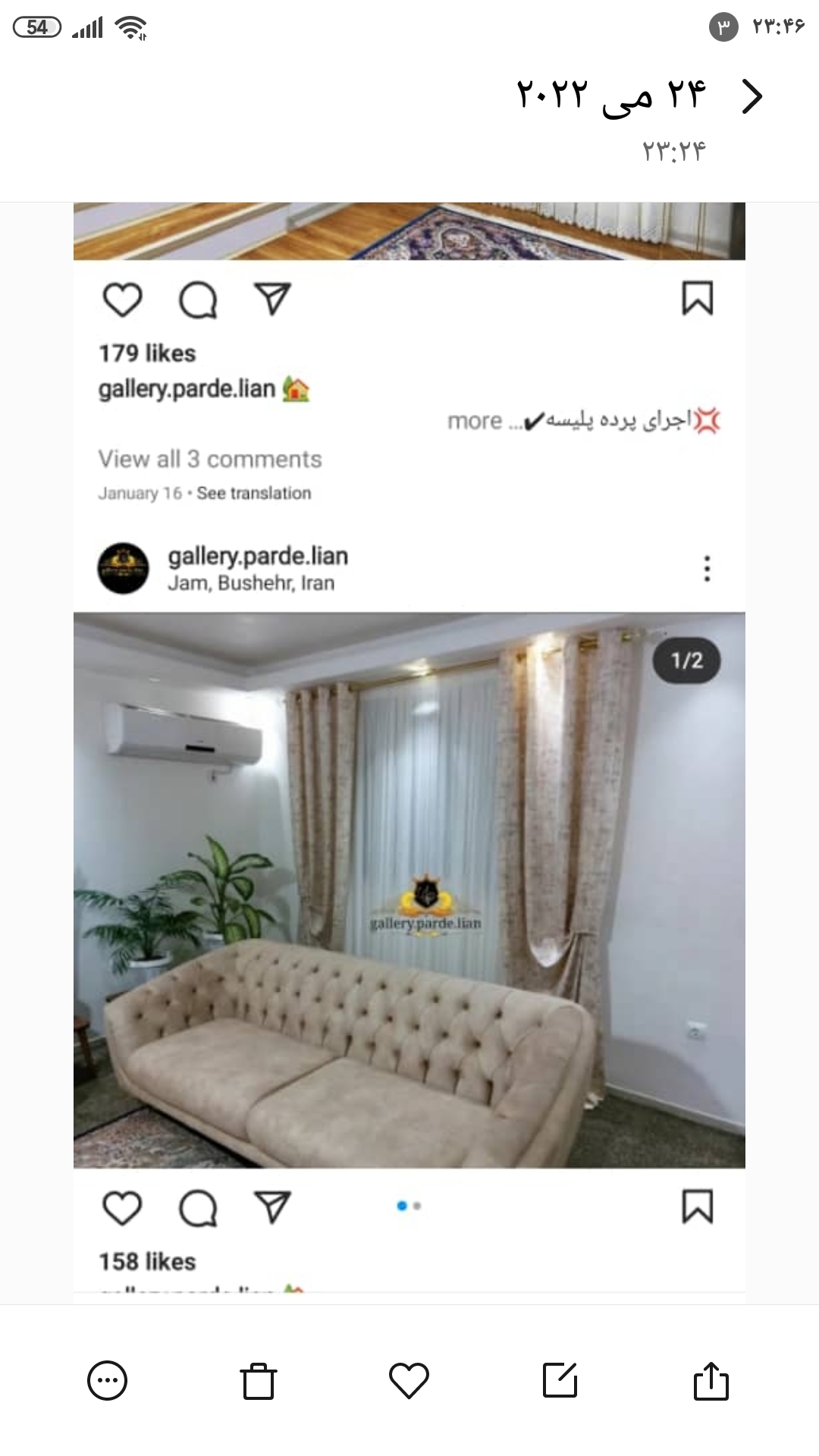Comment on the sofa curtain post
This screenshot has width=819, height=1456.
click(198, 1208)
